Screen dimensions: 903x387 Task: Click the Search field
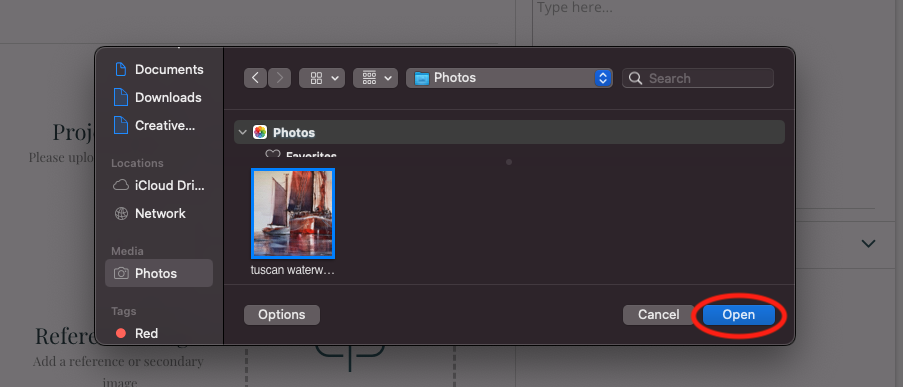[x=698, y=78]
